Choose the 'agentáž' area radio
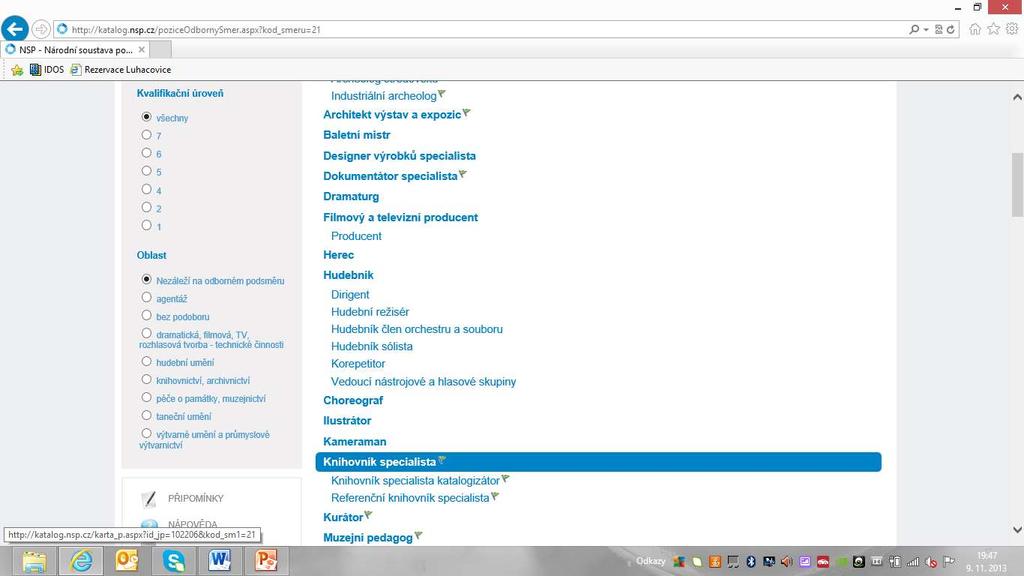 [146, 297]
